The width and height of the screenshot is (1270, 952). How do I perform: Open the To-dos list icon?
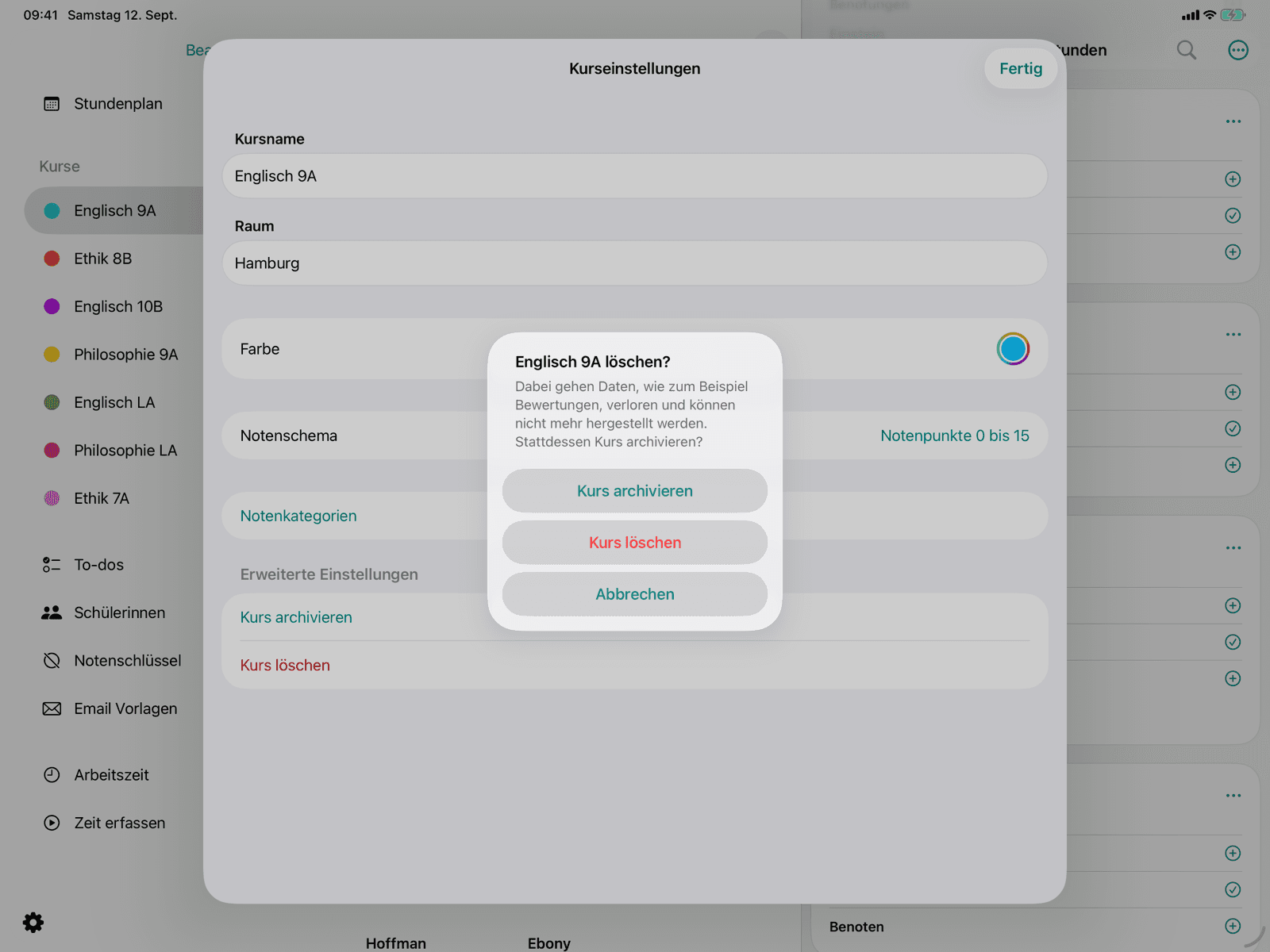tap(52, 565)
